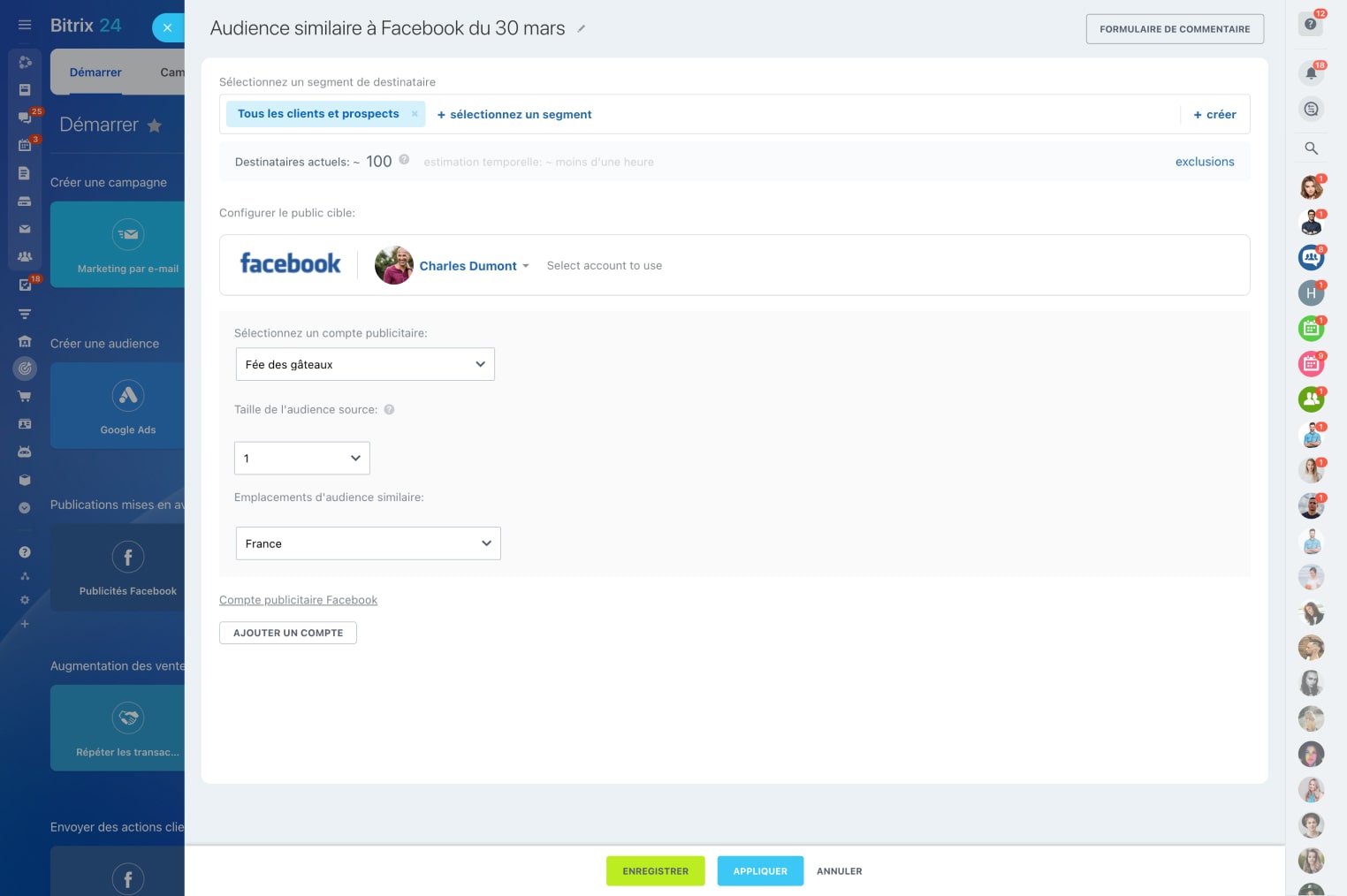The height and width of the screenshot is (896, 1347).
Task: Click the help icon next to recipients count
Action: [404, 160]
